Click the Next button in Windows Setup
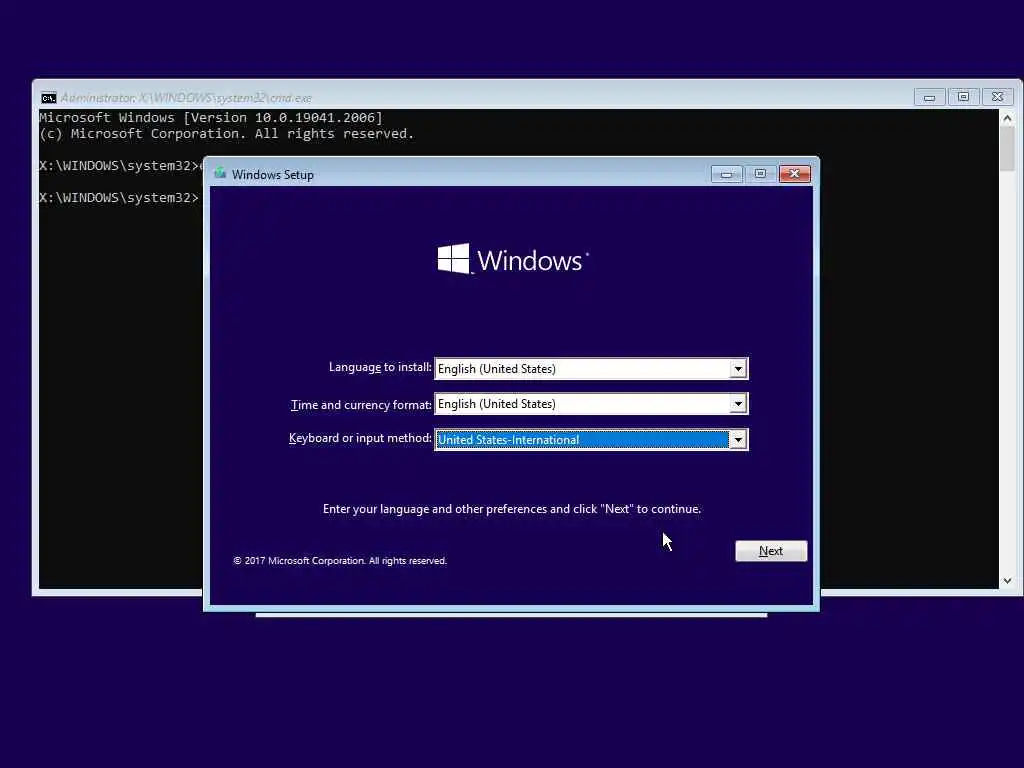 pos(771,551)
